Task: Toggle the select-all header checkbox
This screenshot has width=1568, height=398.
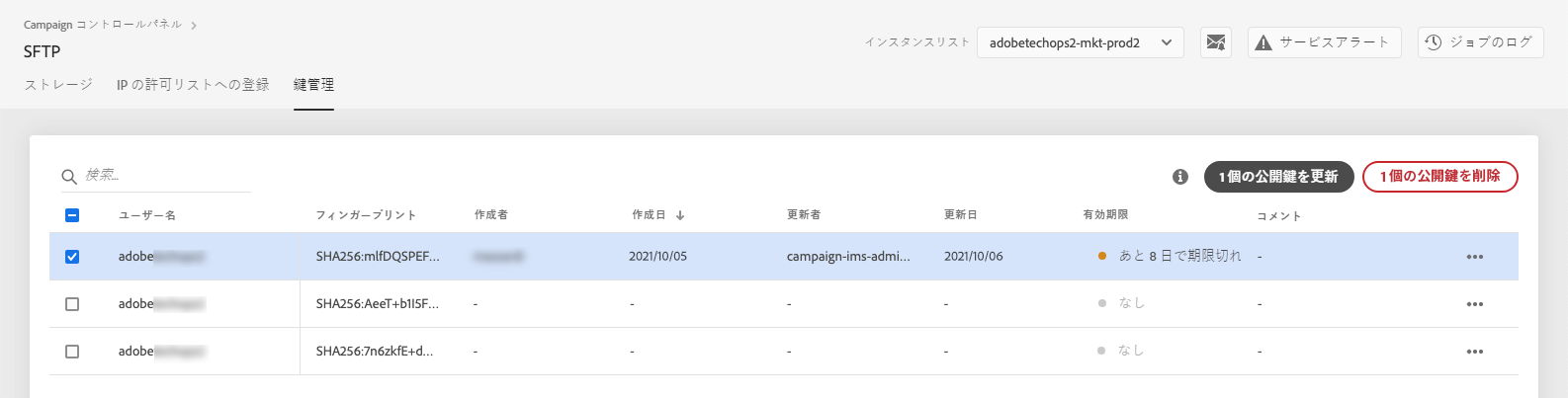Action: point(72,215)
